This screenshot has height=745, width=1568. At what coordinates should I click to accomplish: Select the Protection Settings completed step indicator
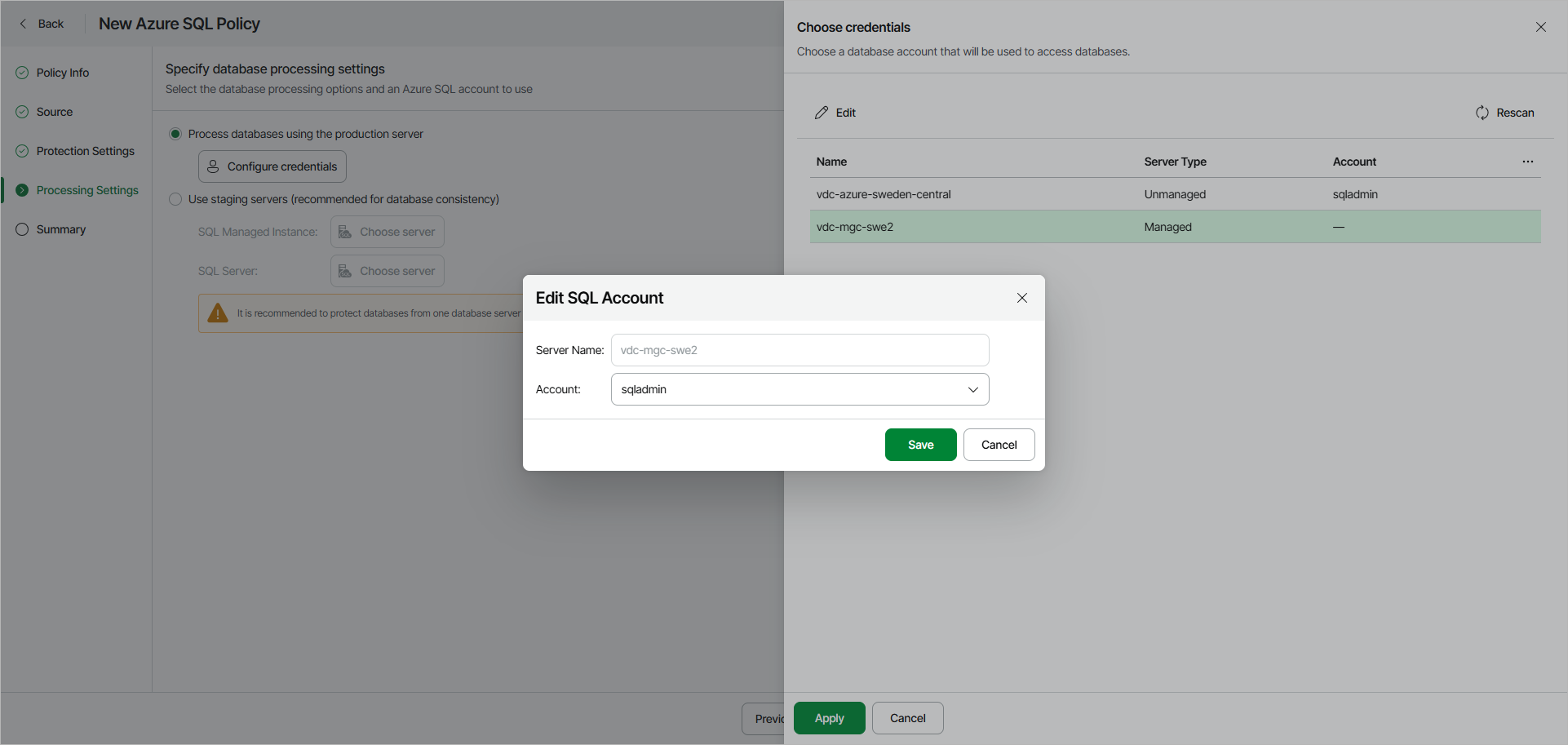21,150
